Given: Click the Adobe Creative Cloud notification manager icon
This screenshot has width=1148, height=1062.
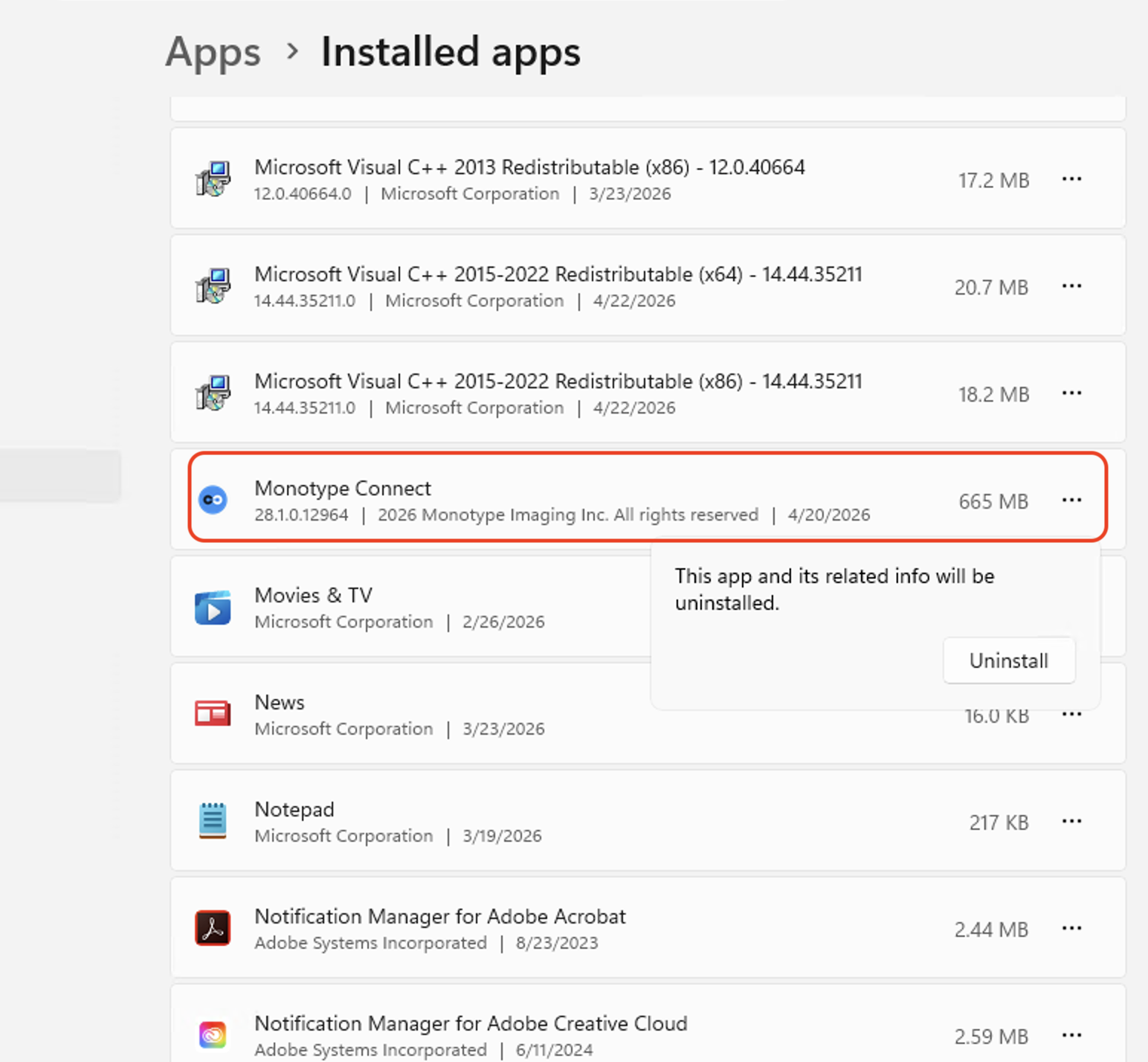Looking at the screenshot, I should tap(213, 1035).
